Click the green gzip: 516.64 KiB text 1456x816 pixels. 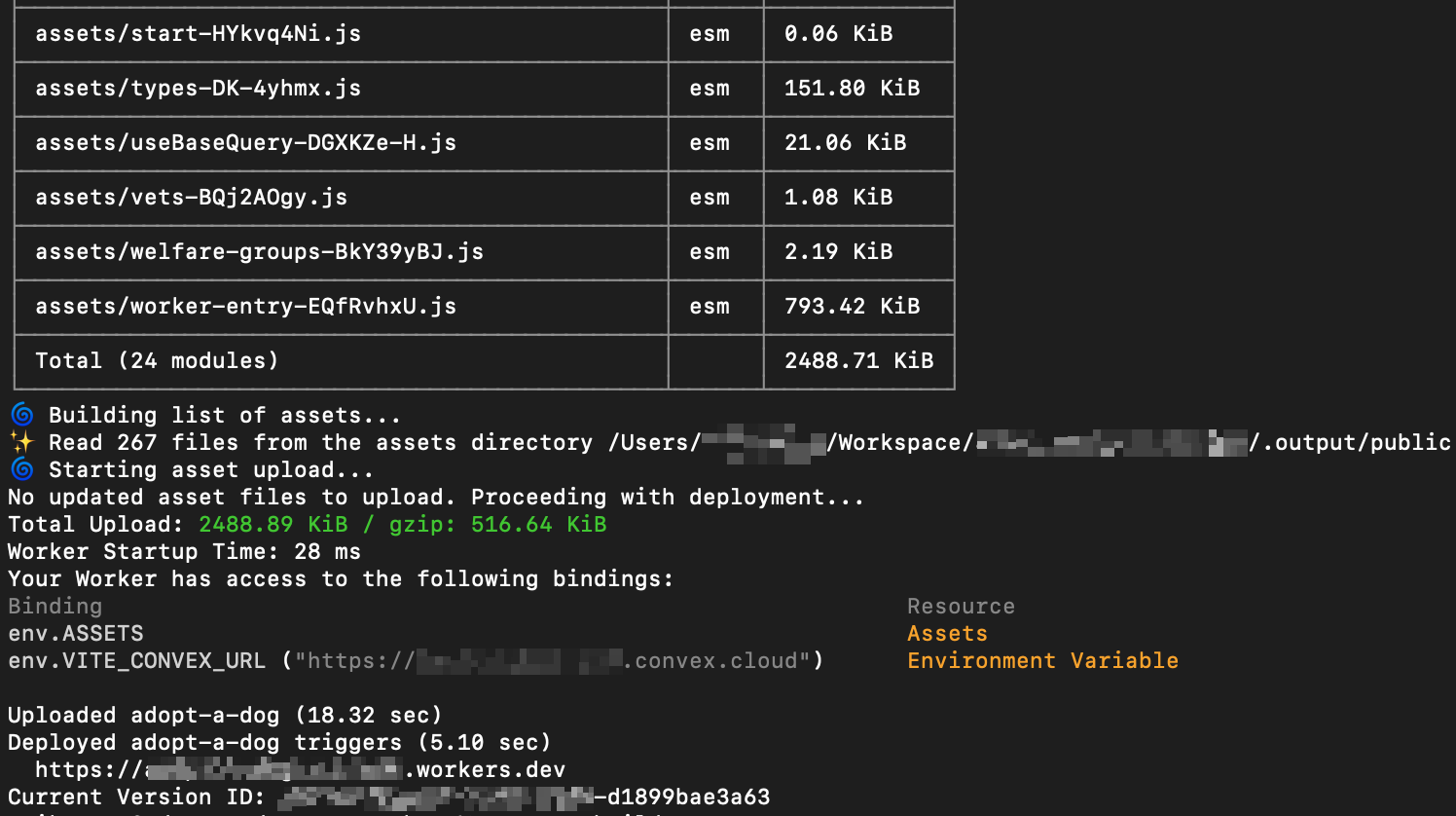[497, 525]
